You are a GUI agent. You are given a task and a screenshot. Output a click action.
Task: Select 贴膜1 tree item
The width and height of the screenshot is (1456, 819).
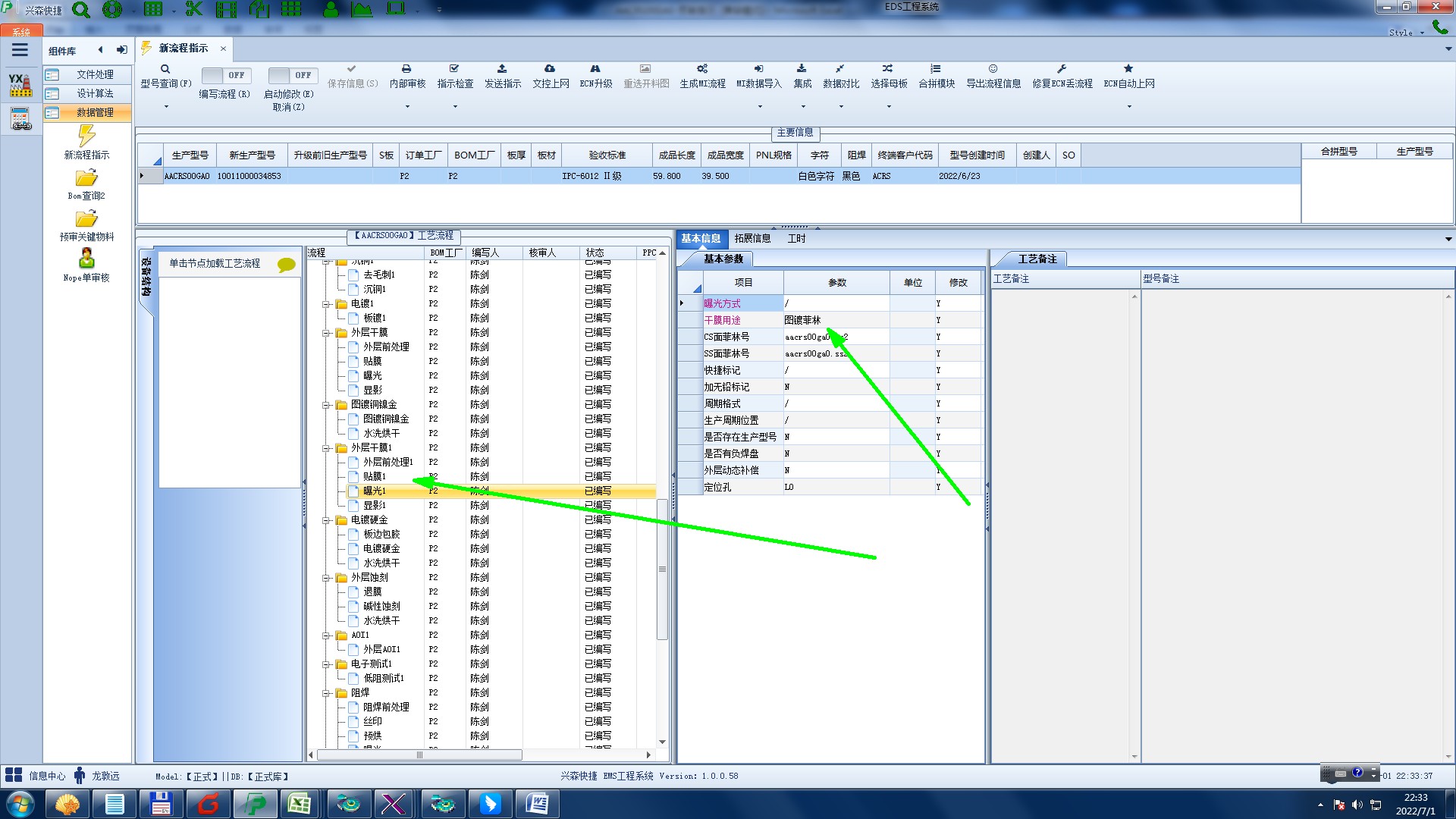375,476
